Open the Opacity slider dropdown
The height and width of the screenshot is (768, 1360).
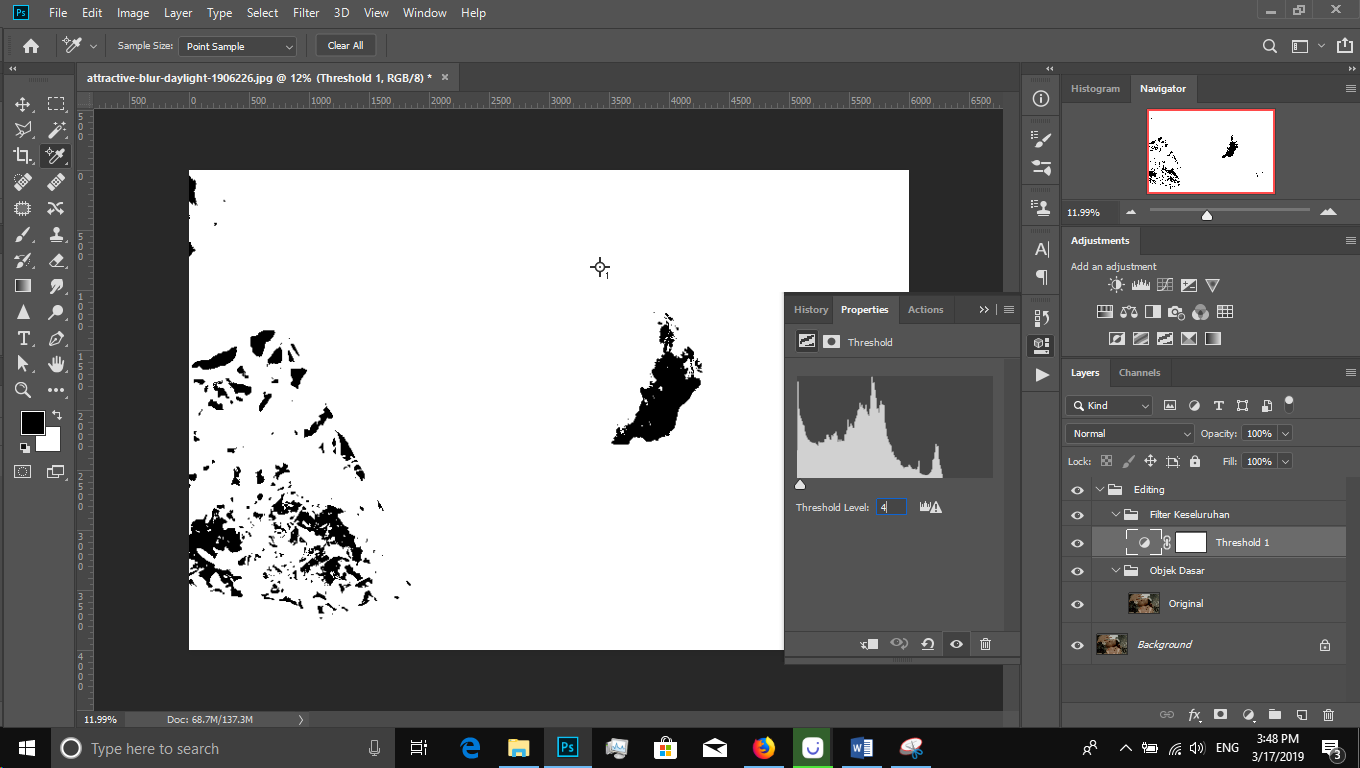[1286, 433]
